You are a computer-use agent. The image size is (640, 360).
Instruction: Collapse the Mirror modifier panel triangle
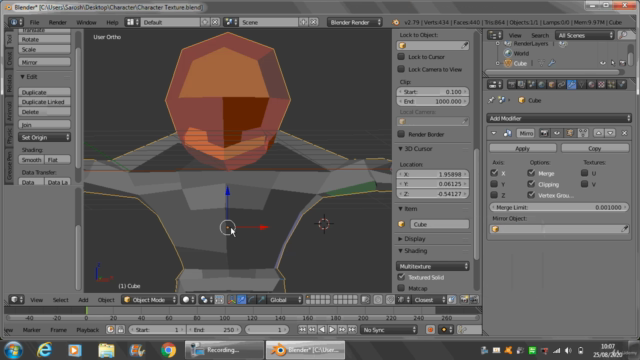point(494,133)
